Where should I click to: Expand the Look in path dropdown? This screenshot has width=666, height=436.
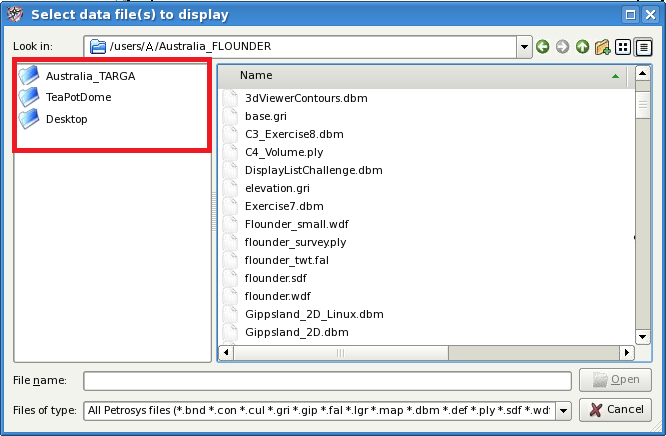524,47
